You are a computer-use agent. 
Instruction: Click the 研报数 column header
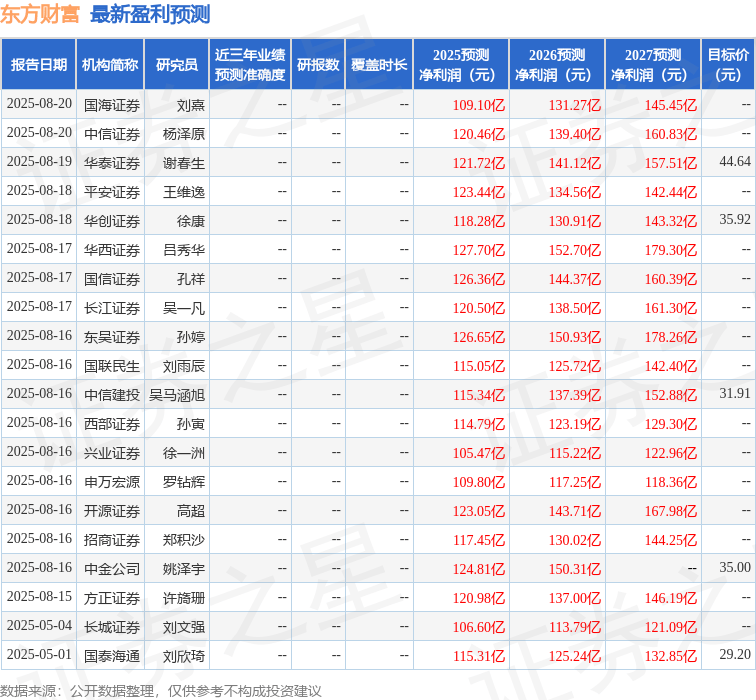point(318,65)
